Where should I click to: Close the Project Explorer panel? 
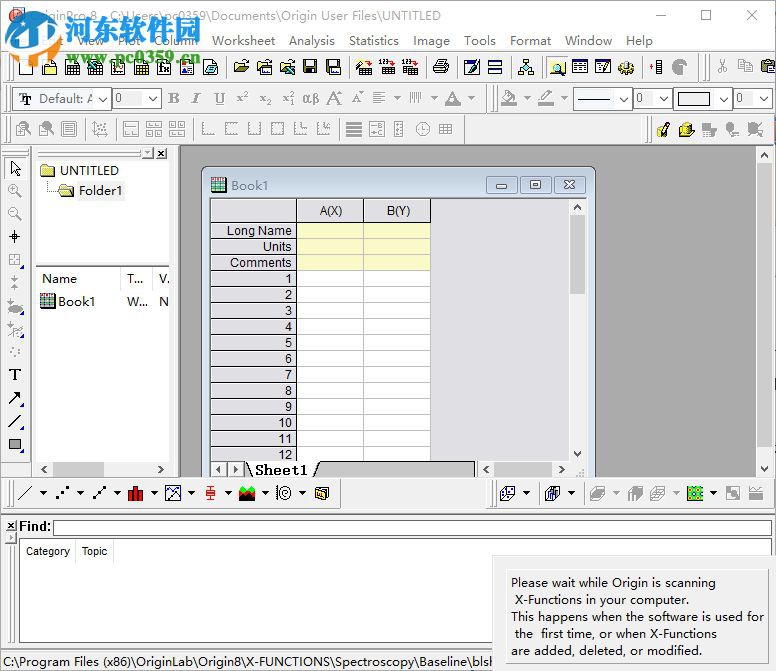tap(161, 153)
